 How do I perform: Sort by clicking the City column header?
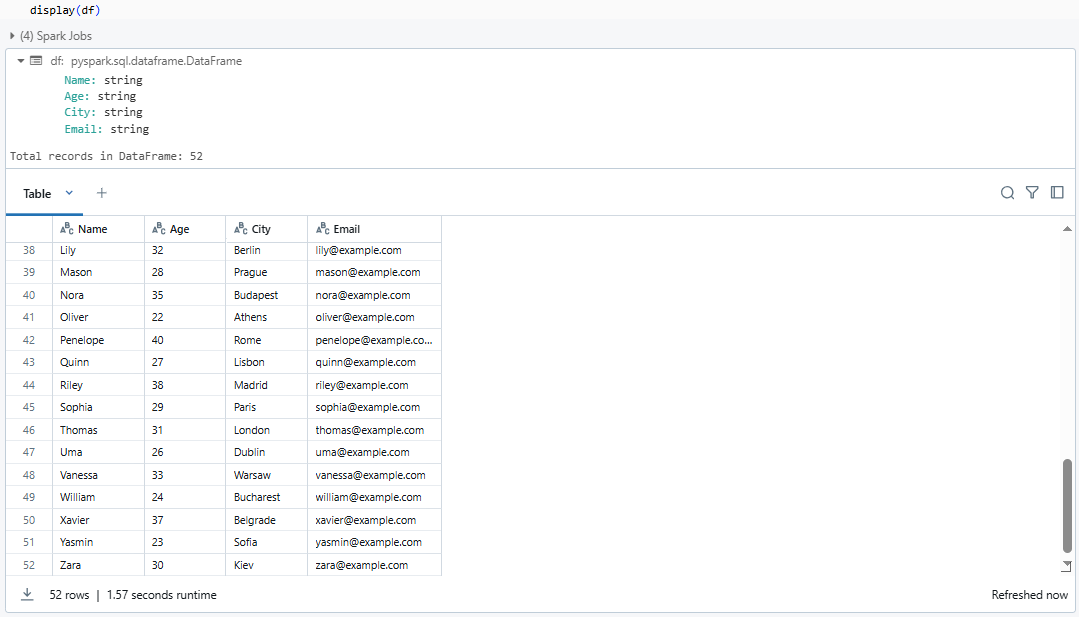point(252,228)
